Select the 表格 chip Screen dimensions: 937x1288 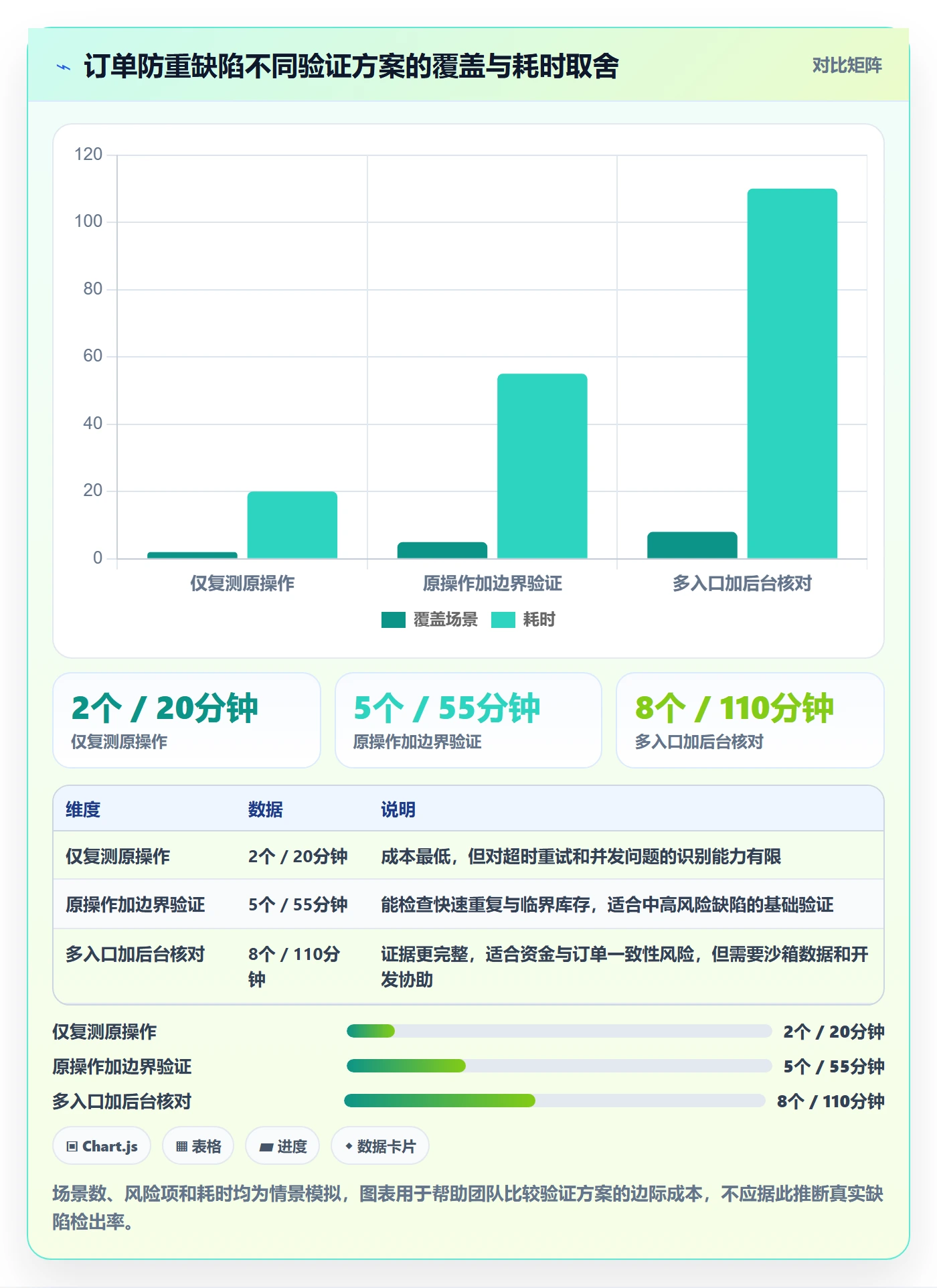tap(198, 1146)
